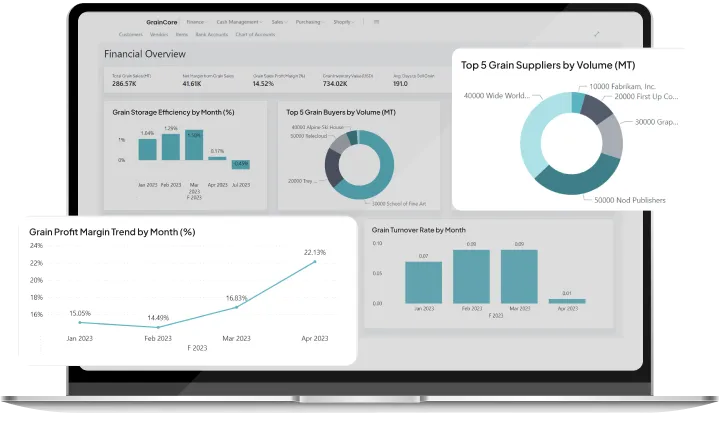Viewport: 719px width, 431px height.
Task: Select the Mar 2023 bar in Grain Turnover
Action: coord(519,276)
